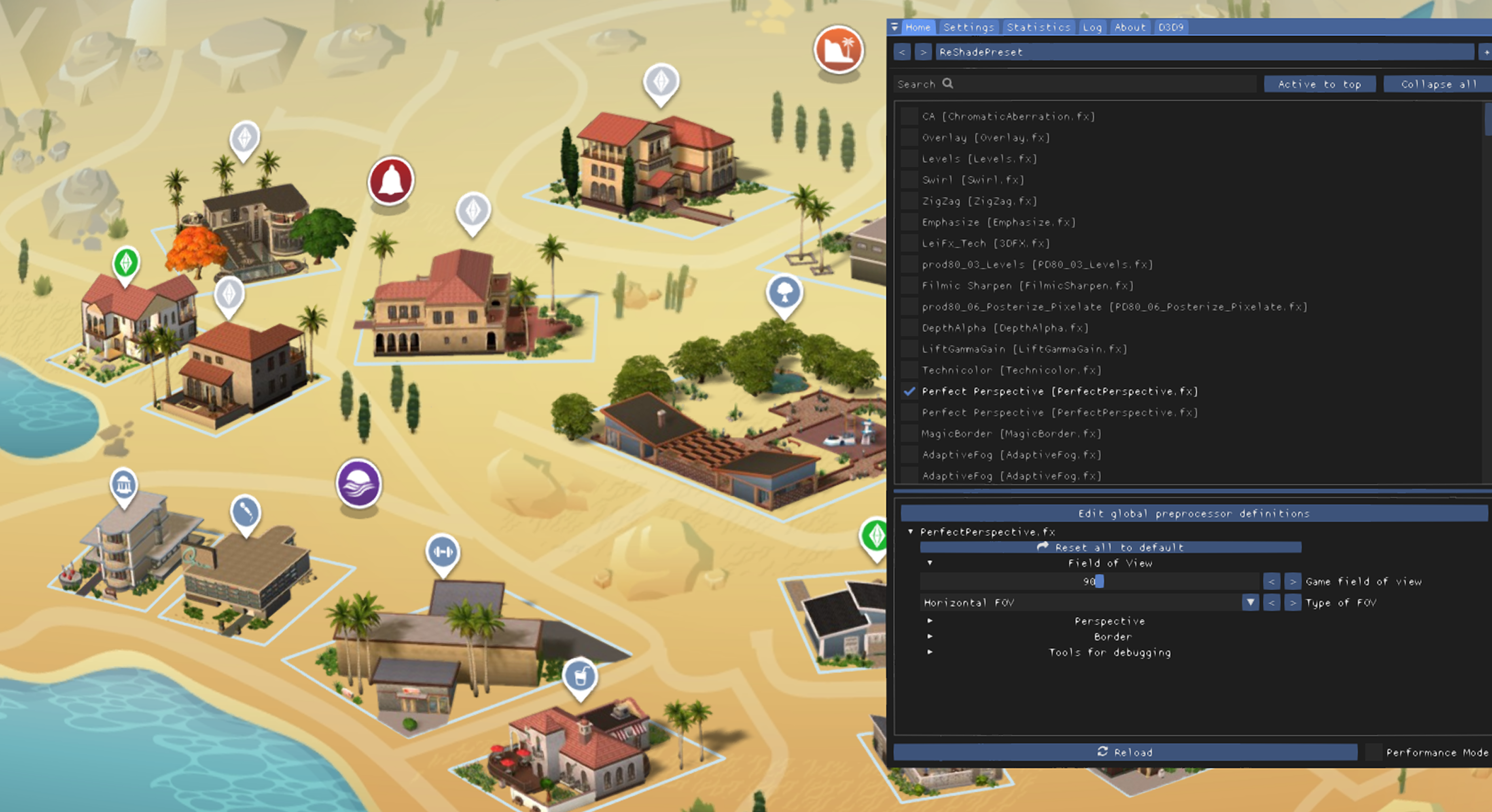
Task: Open the D3D9 tab
Action: pos(1171,27)
